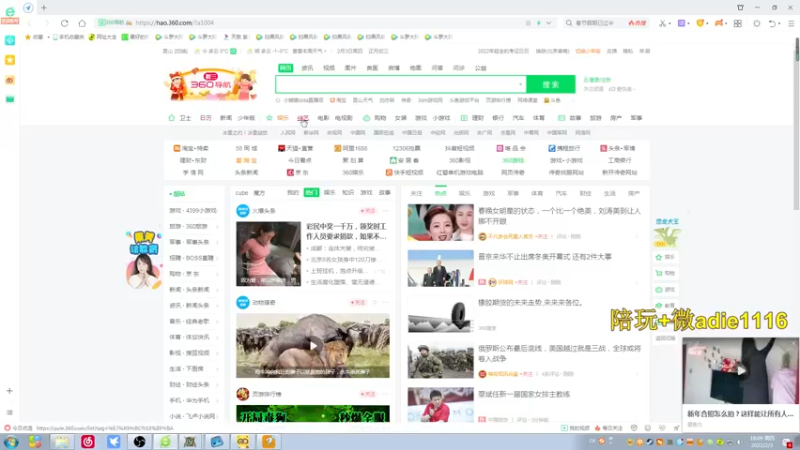Click the page vertical scrollbar

pyautogui.click(x=796, y=124)
